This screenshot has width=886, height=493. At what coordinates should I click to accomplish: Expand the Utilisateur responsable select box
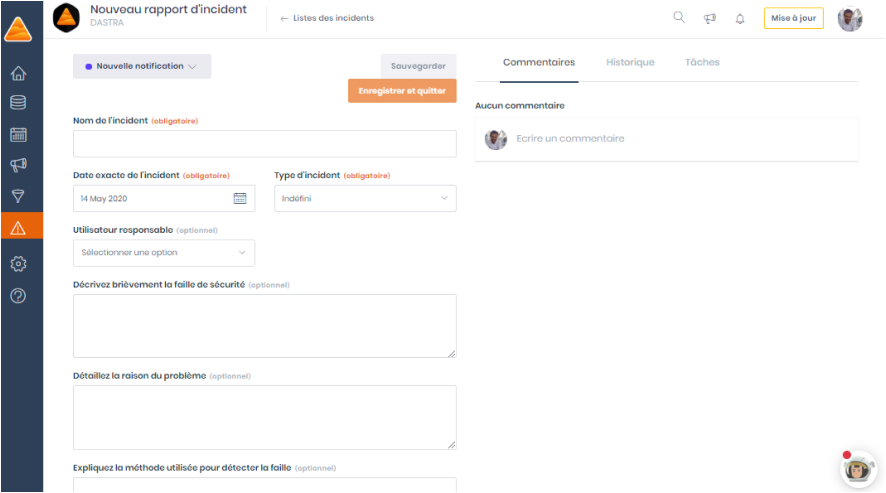coord(164,253)
